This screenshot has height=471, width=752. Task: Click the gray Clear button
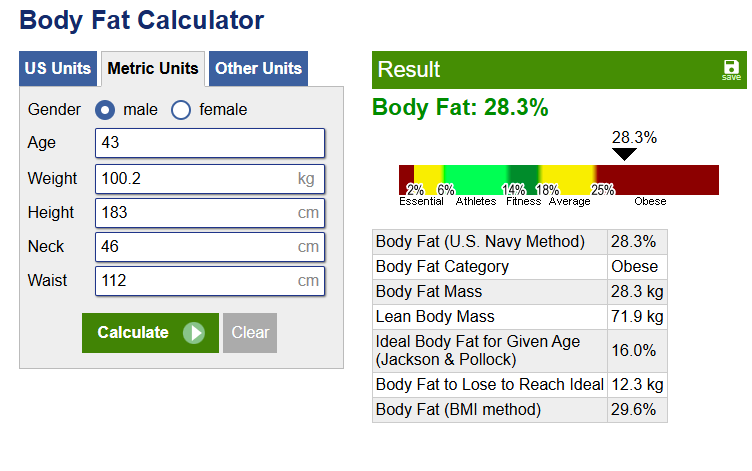(x=249, y=333)
